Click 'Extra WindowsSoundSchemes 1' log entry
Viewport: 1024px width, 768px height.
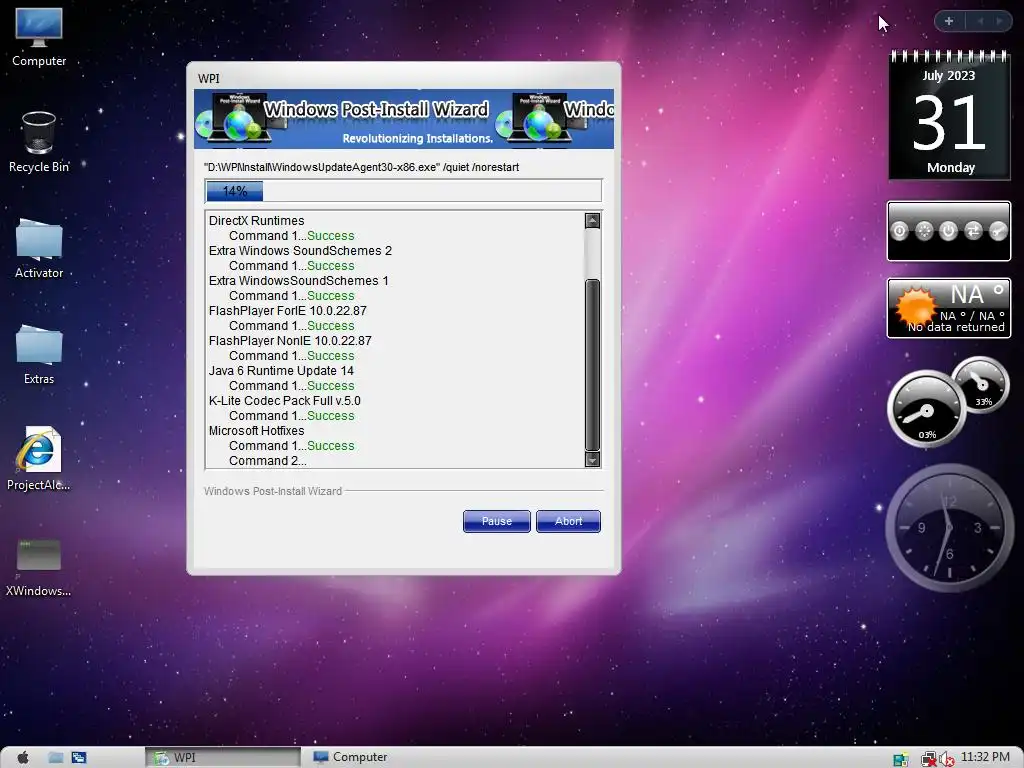point(298,281)
